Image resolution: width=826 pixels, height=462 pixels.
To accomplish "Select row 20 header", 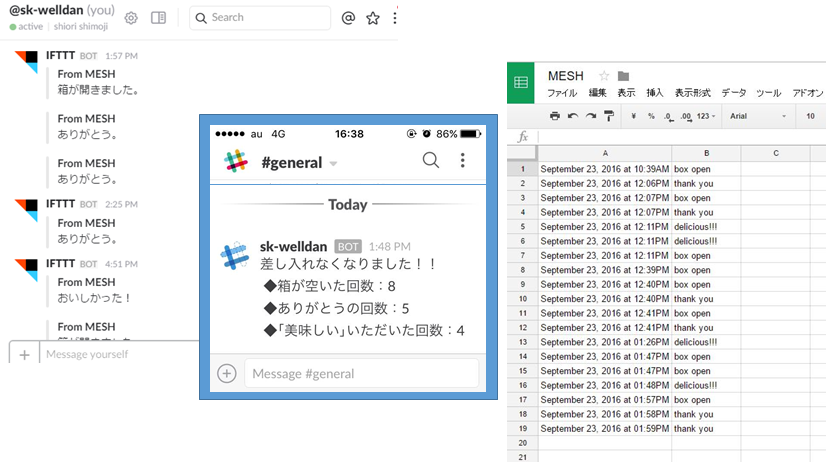I will tap(523, 443).
